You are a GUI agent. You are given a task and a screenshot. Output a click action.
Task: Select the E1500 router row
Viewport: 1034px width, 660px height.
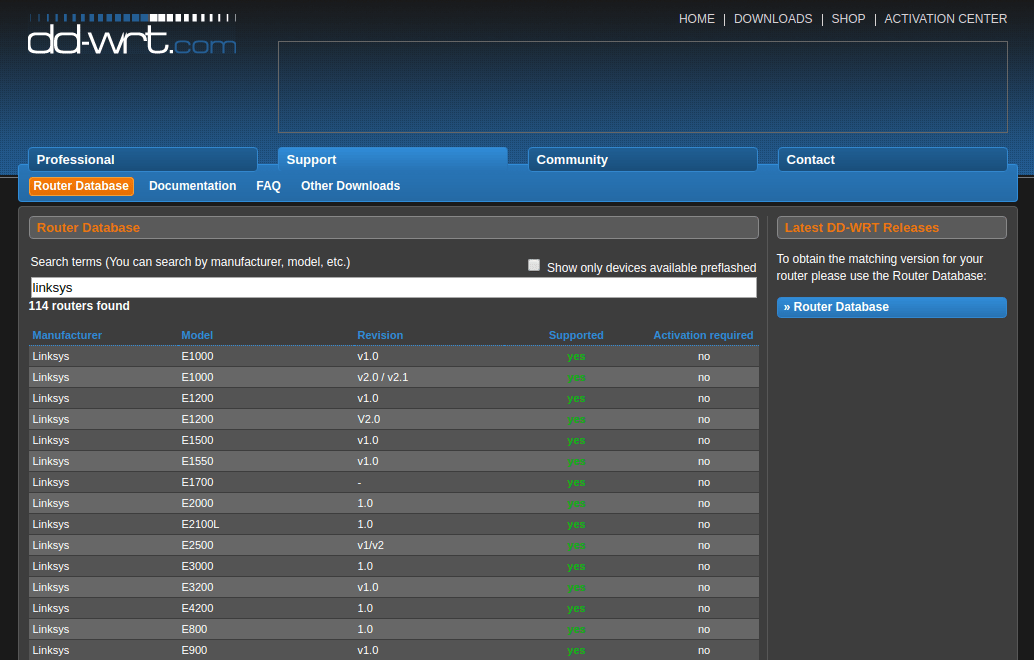point(394,440)
